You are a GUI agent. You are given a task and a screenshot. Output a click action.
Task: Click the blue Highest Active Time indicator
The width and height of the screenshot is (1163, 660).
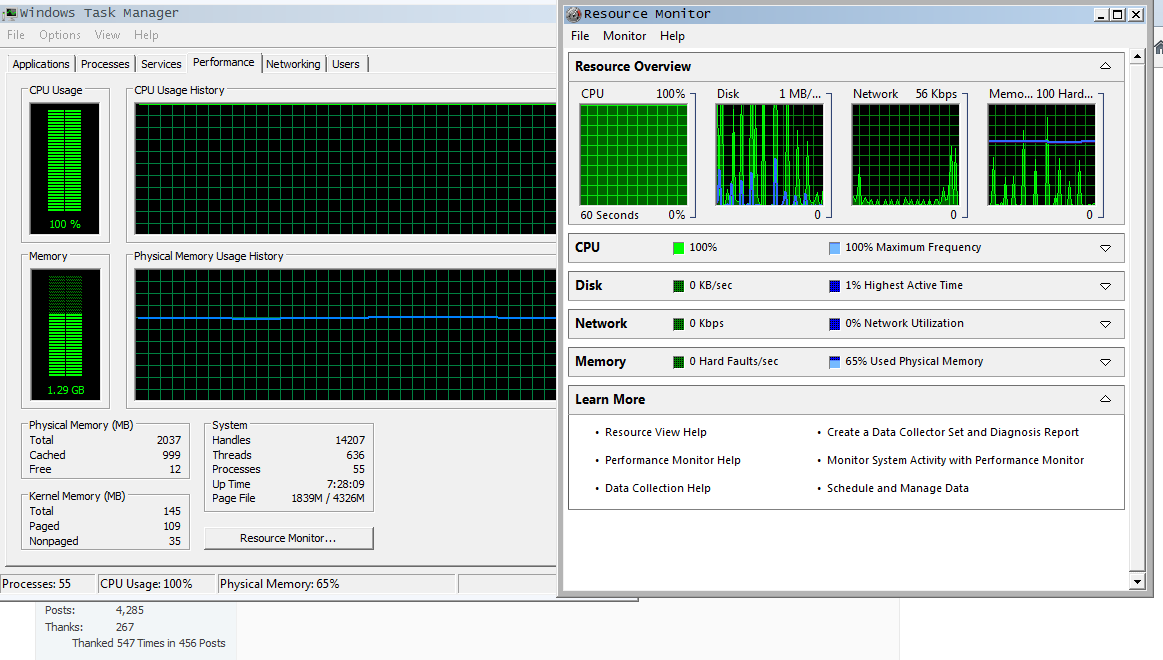tap(834, 286)
